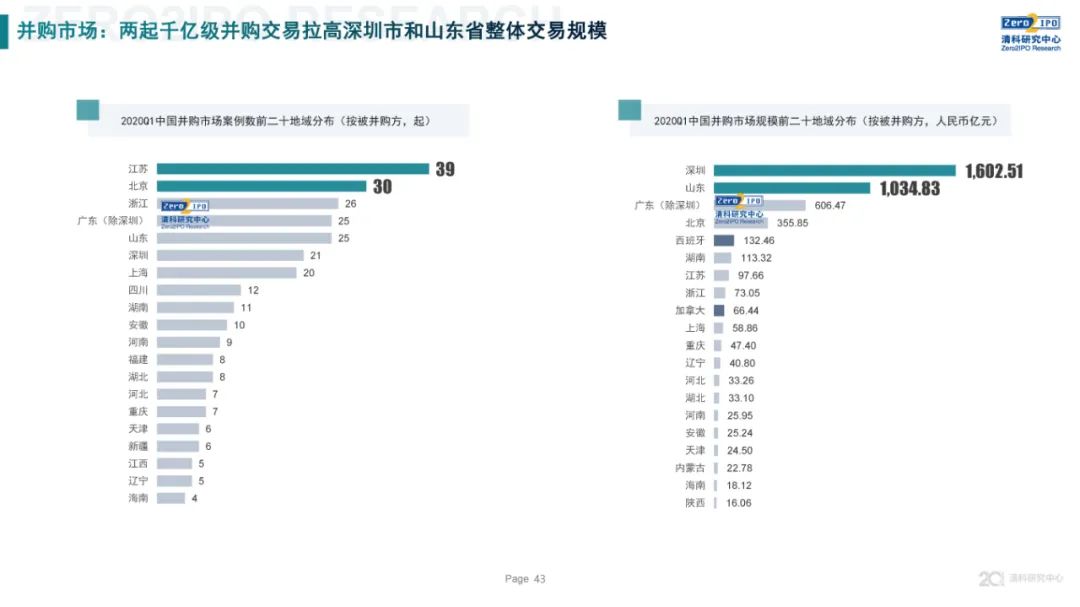The width and height of the screenshot is (1080, 607).
Task: Click the 606.47 value label in the right chart
Action: pos(830,205)
